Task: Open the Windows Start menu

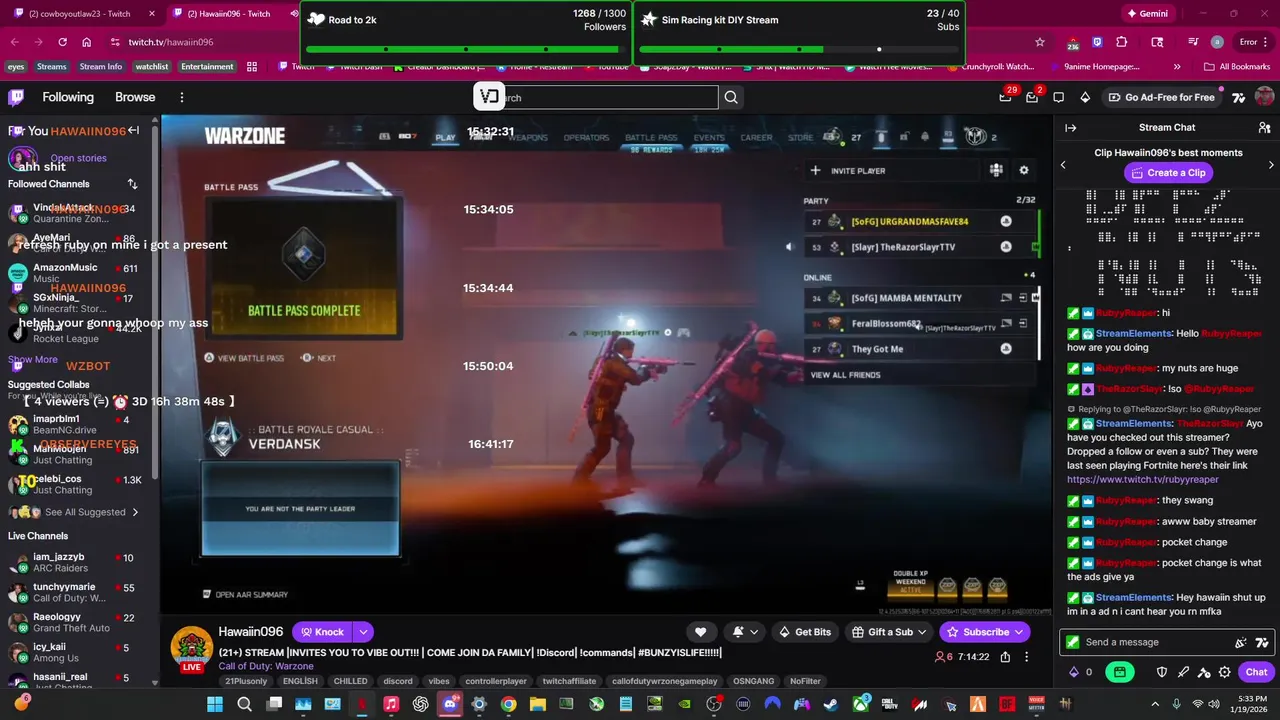Action: (215, 704)
